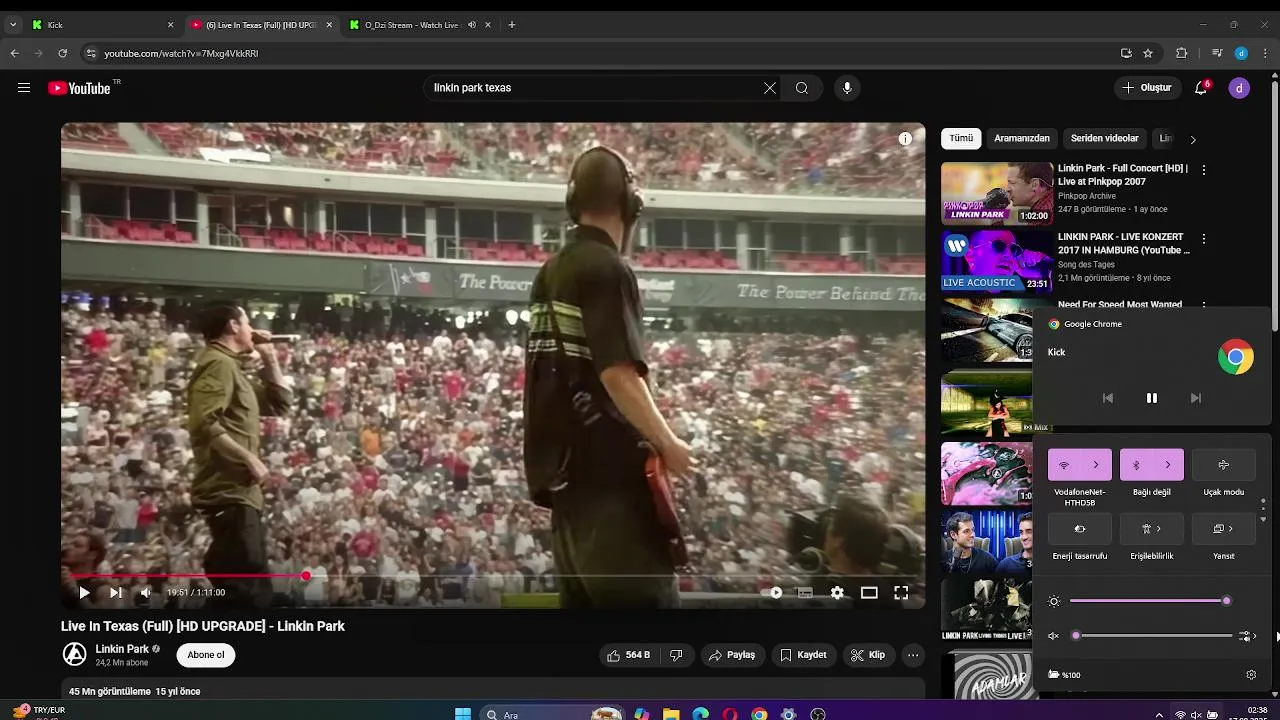1280x720 pixels.
Task: Go to previous track in media panel
Action: (1108, 398)
